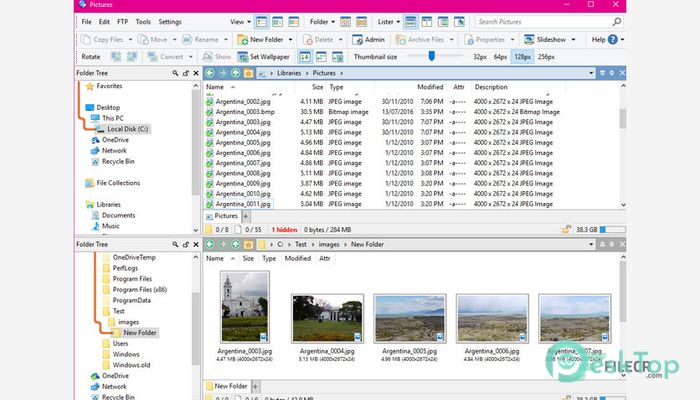Click back arrow in New Folder pane
Viewport: 700px width, 400px height.
(210, 244)
